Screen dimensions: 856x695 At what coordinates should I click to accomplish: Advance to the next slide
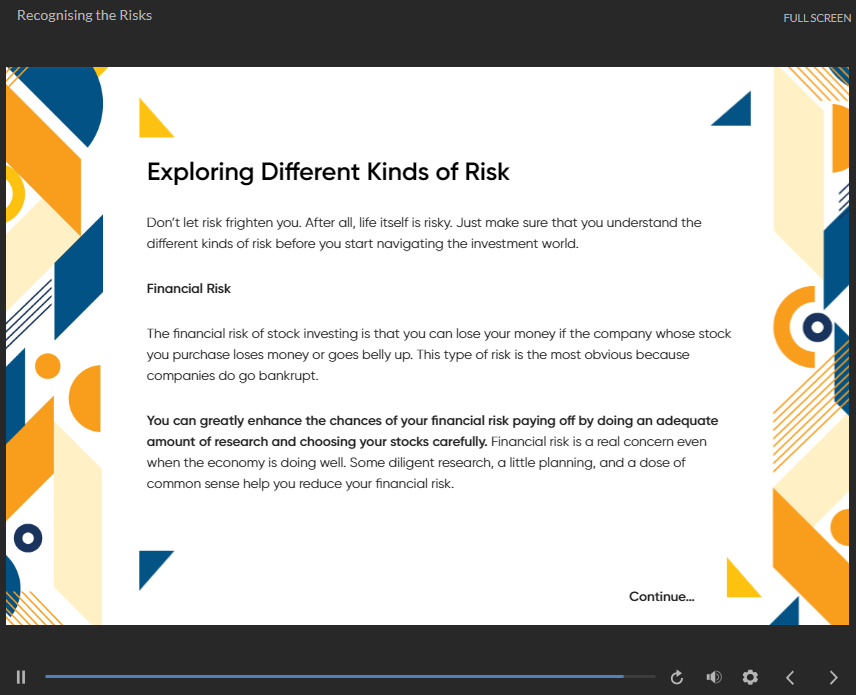point(833,678)
